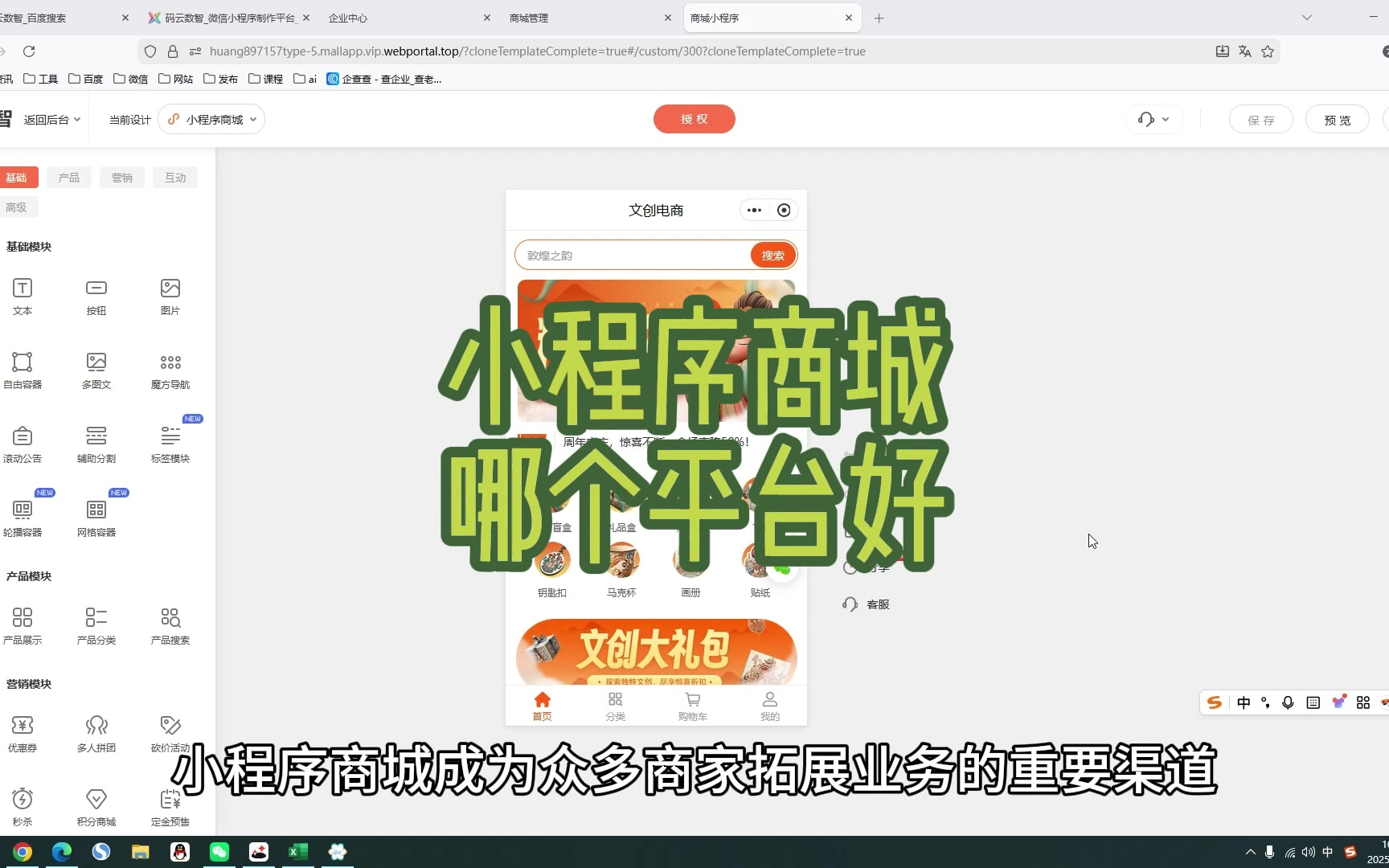Screen dimensions: 1389x868
Task: Insert the 标签模块 tag module
Action: point(170,444)
